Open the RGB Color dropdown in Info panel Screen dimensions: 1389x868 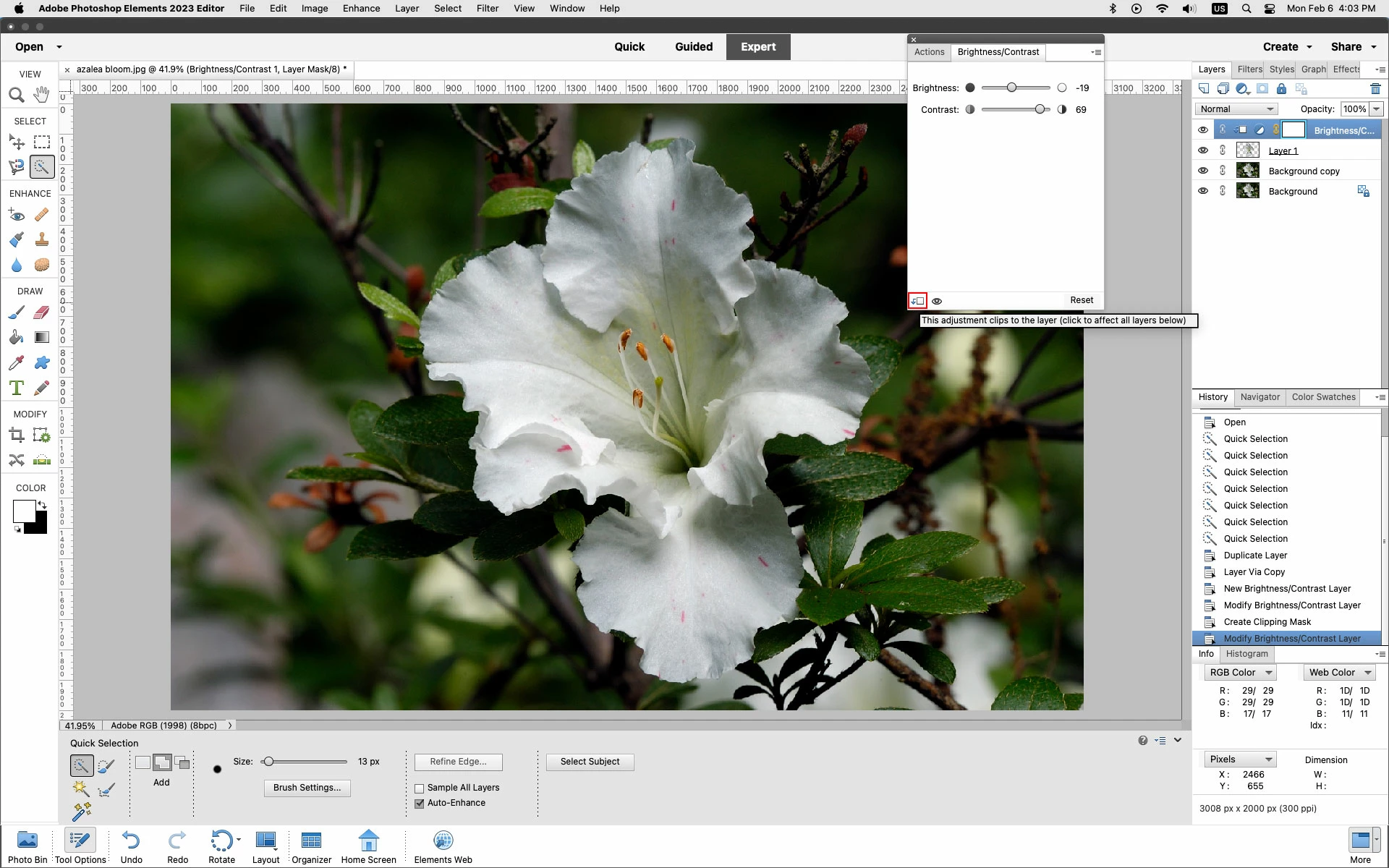1240,673
